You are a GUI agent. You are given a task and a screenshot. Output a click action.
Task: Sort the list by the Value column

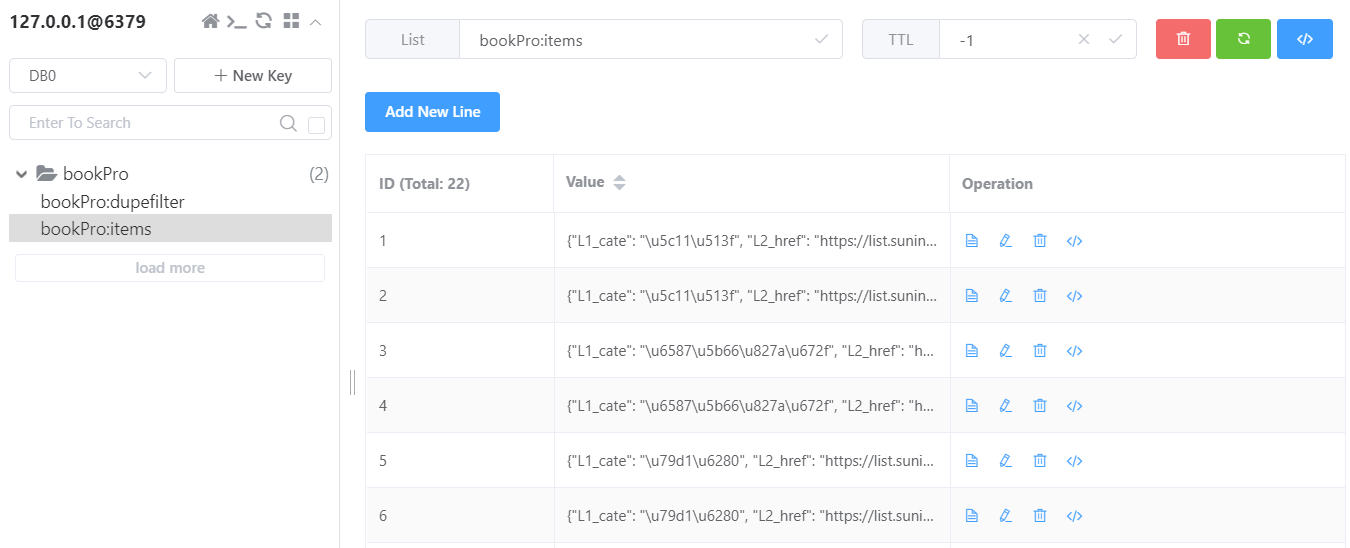[619, 183]
